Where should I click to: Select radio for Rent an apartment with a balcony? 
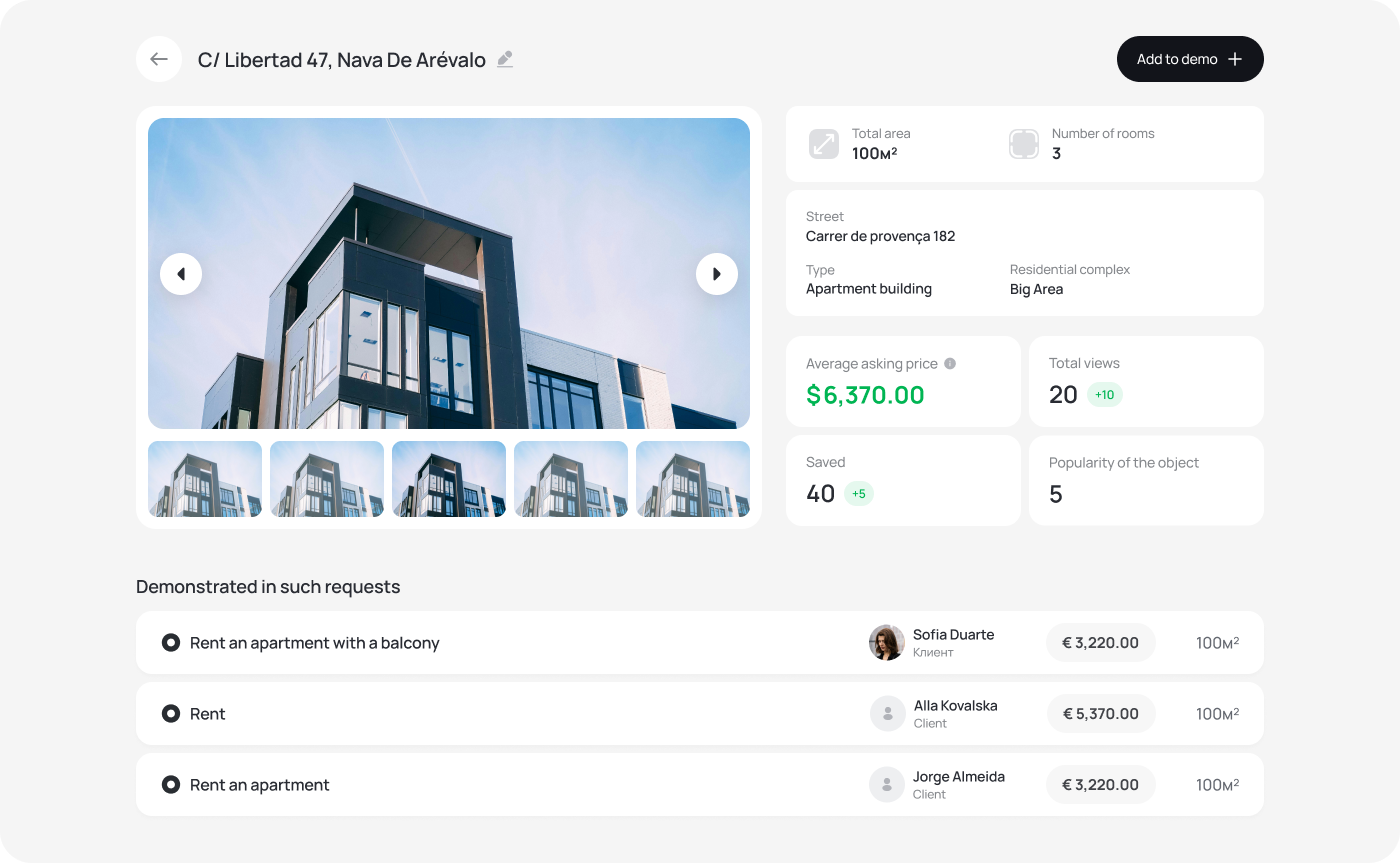click(x=171, y=643)
